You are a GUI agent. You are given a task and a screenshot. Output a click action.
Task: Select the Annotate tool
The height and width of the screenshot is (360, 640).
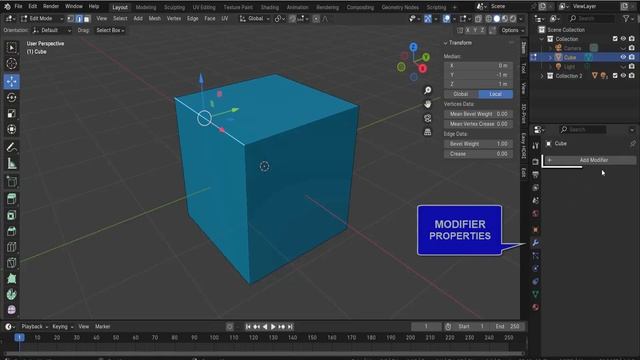pyautogui.click(x=11, y=147)
